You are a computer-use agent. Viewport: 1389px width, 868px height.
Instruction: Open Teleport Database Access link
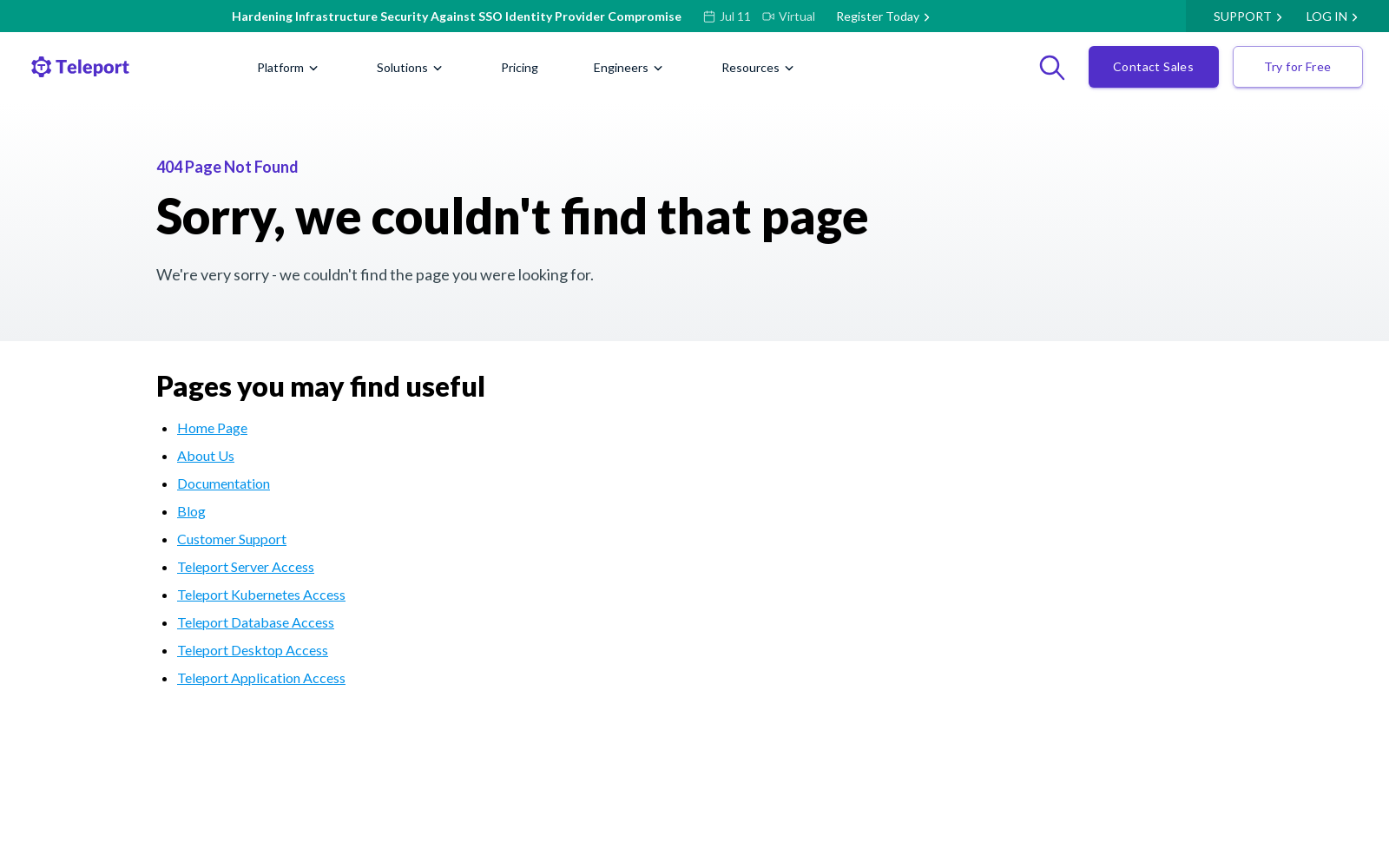(x=255, y=622)
